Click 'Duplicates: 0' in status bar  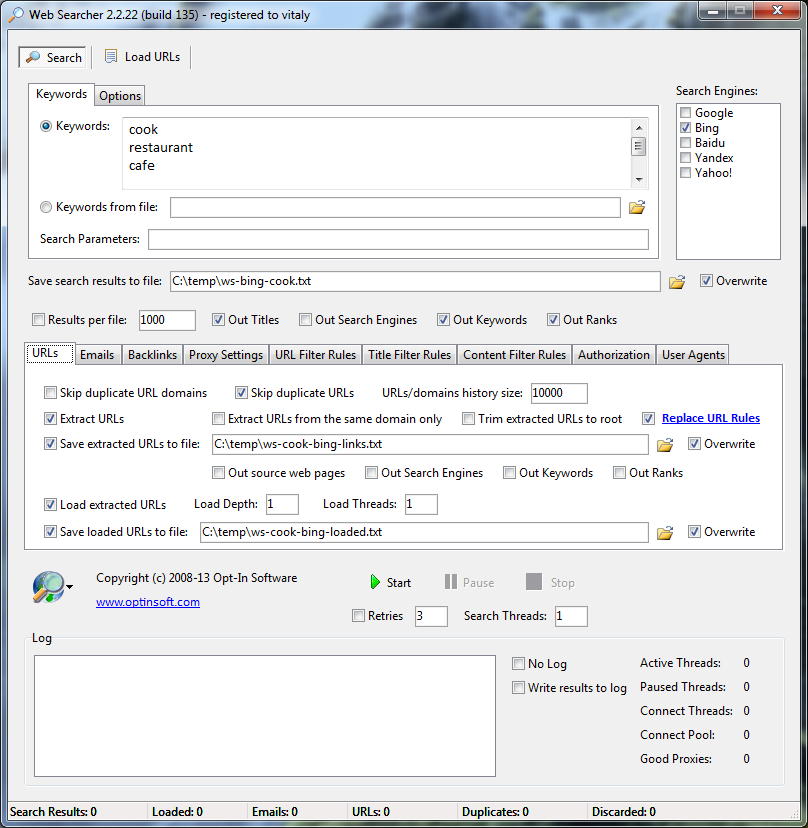click(495, 812)
